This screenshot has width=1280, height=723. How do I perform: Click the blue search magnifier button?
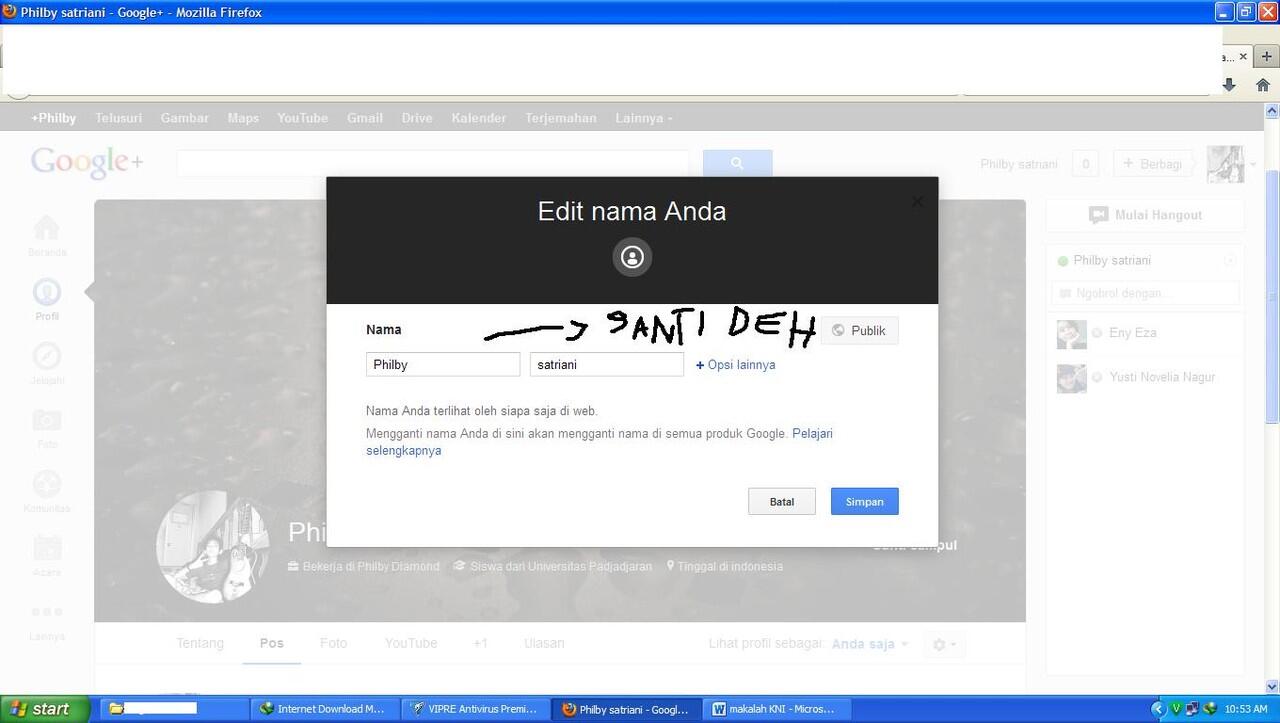click(737, 163)
